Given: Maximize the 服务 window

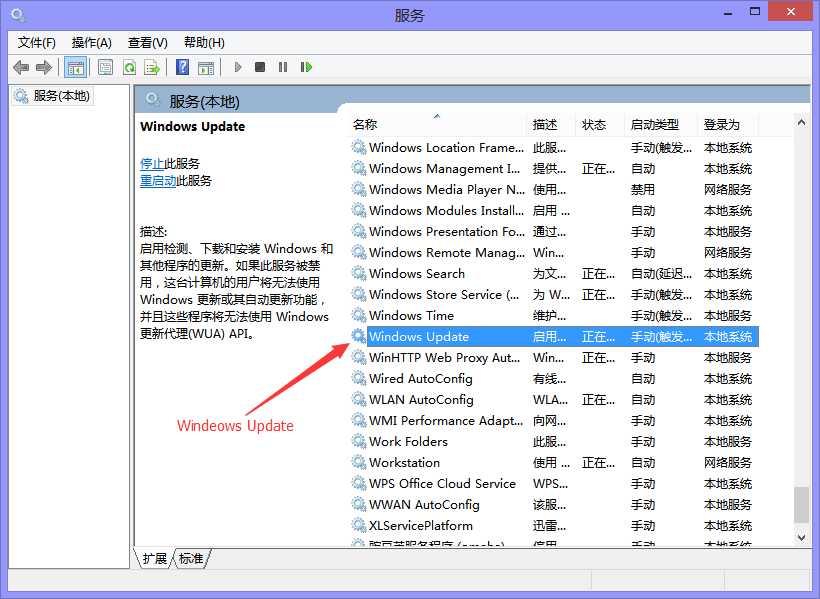Looking at the screenshot, I should (755, 12).
